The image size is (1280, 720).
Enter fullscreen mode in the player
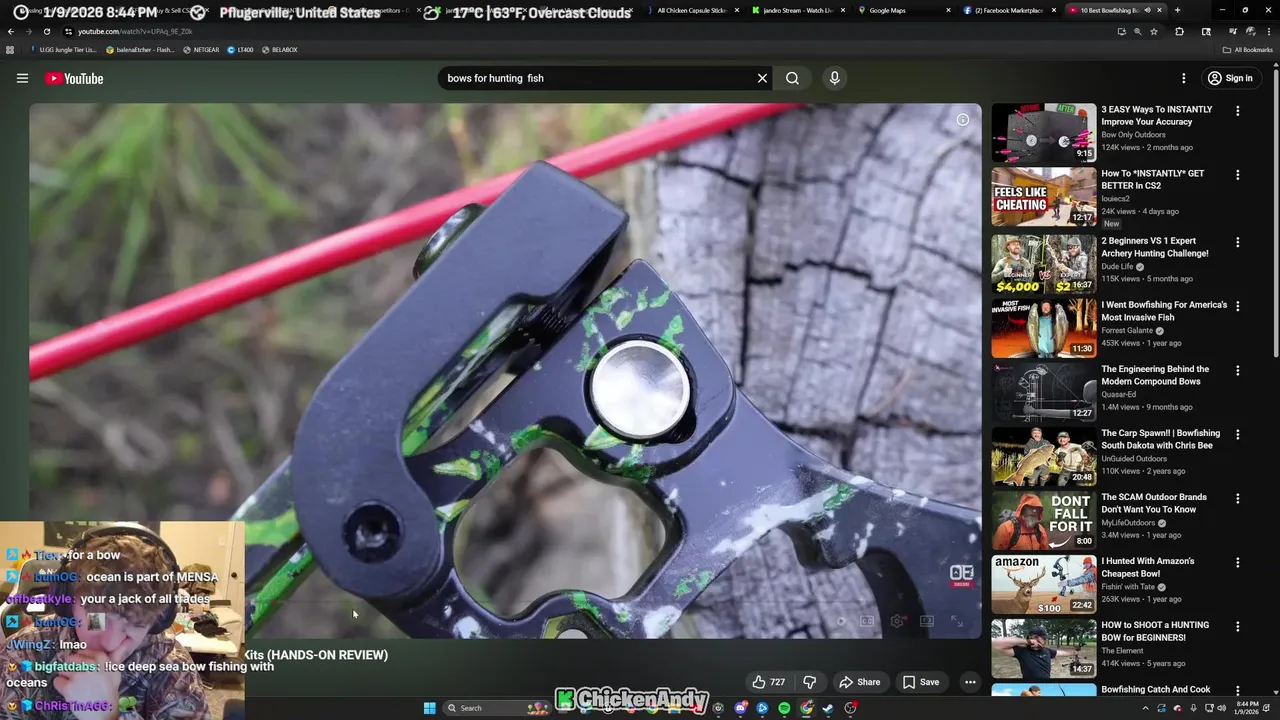pos(957,621)
